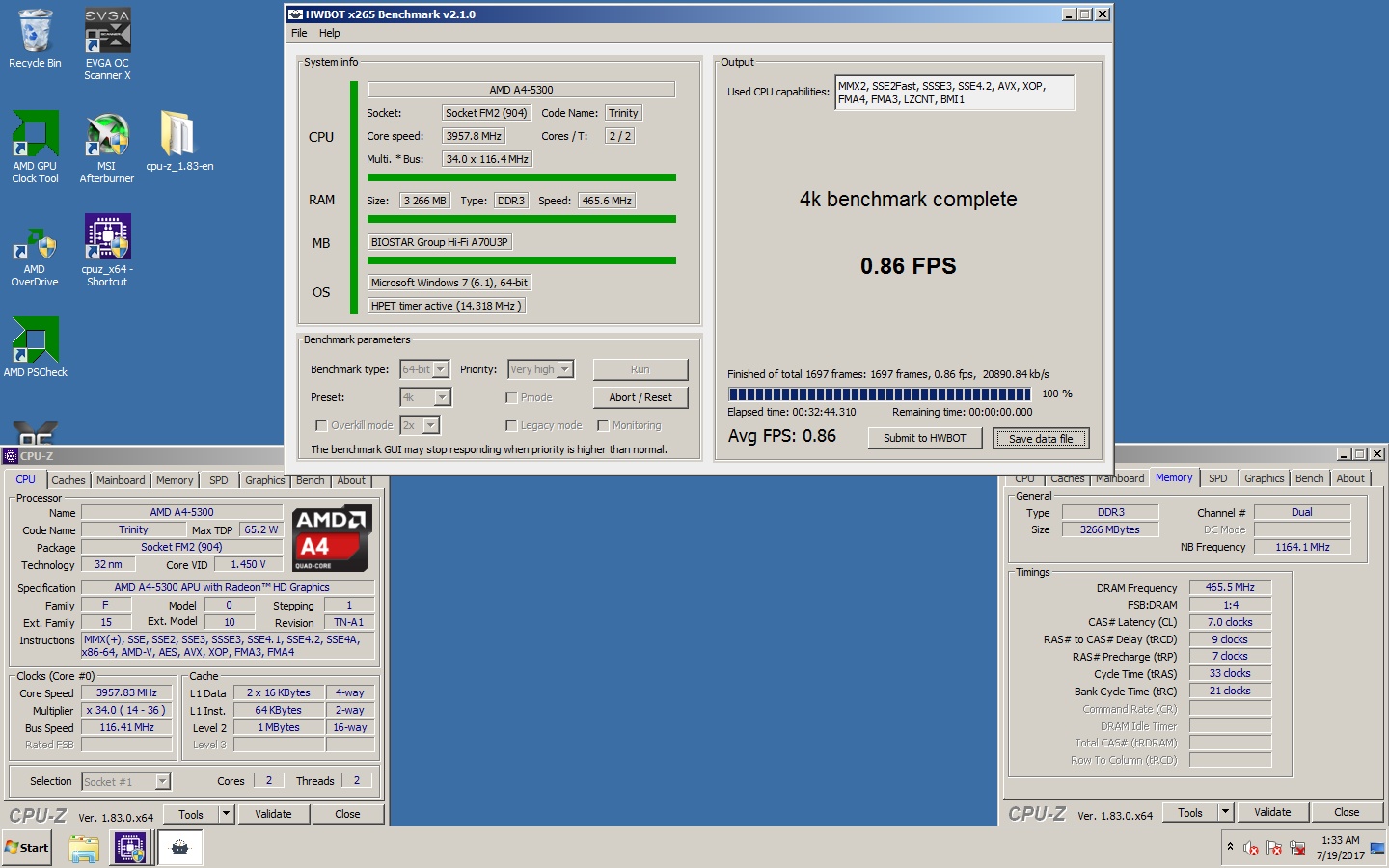Show hidden system tray icons
The image size is (1389, 868).
1230,847
